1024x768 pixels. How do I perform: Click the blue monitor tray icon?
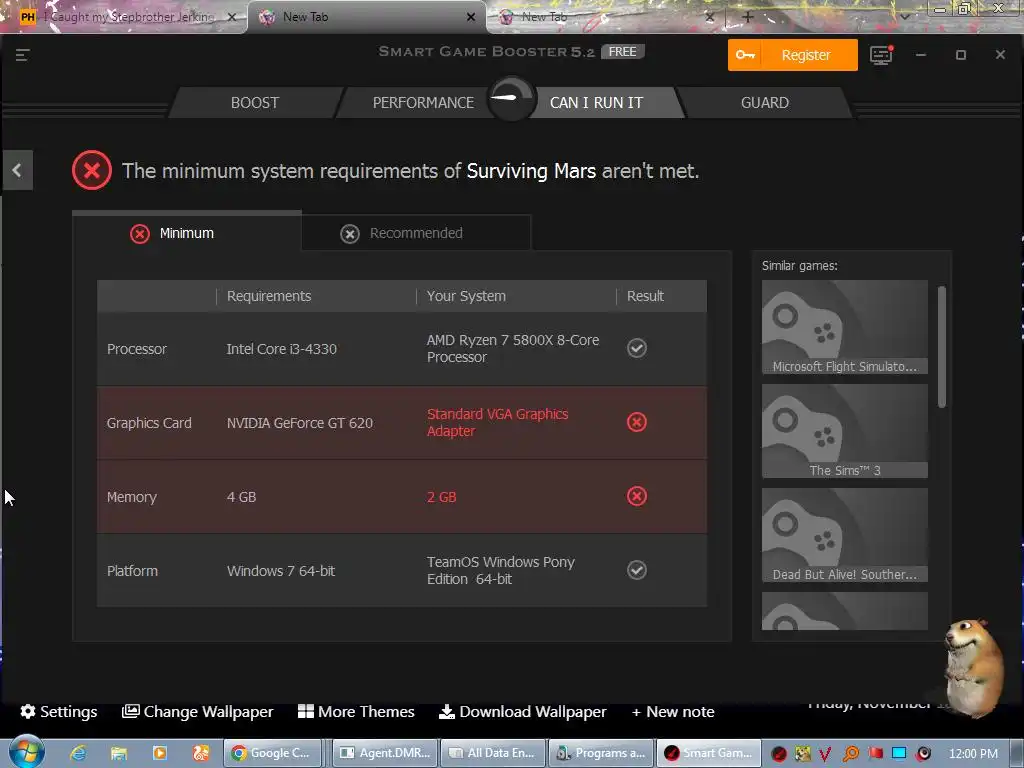click(899, 754)
